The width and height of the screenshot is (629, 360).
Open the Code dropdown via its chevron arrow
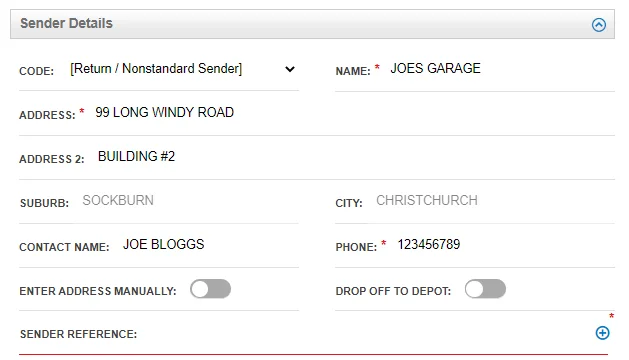pyautogui.click(x=290, y=69)
